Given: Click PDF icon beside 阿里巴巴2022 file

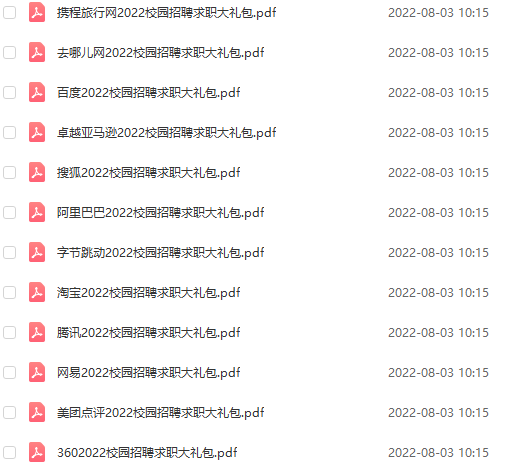Looking at the screenshot, I should 37,212.
